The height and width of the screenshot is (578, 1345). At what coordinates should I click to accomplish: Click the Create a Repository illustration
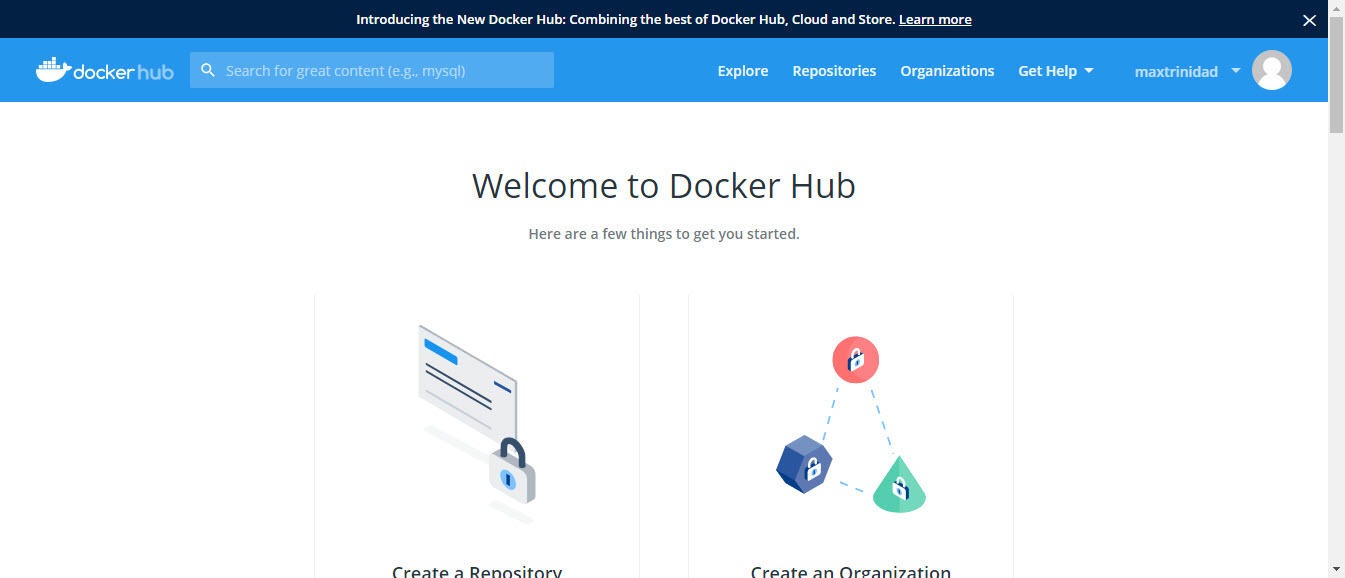477,424
